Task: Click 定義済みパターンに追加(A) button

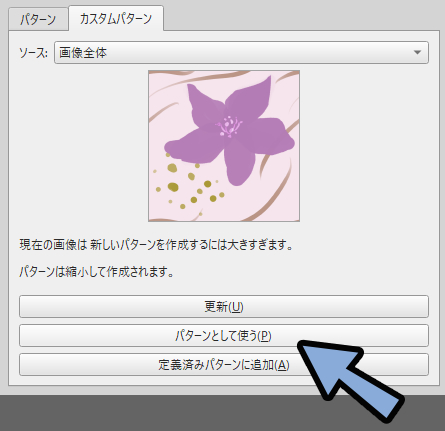Action: click(224, 365)
